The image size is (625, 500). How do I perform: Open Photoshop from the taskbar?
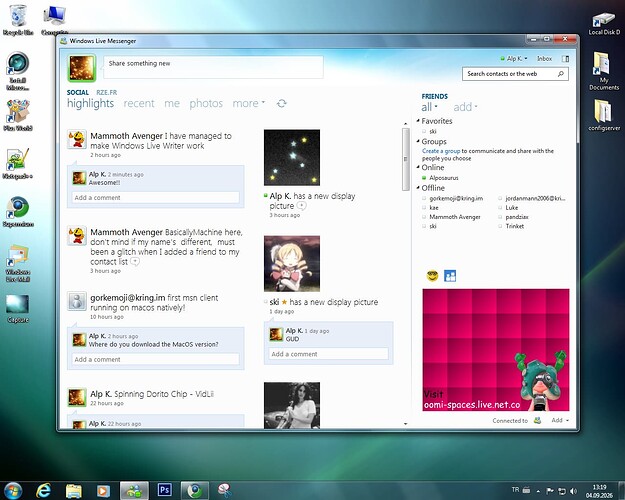pyautogui.click(x=164, y=490)
